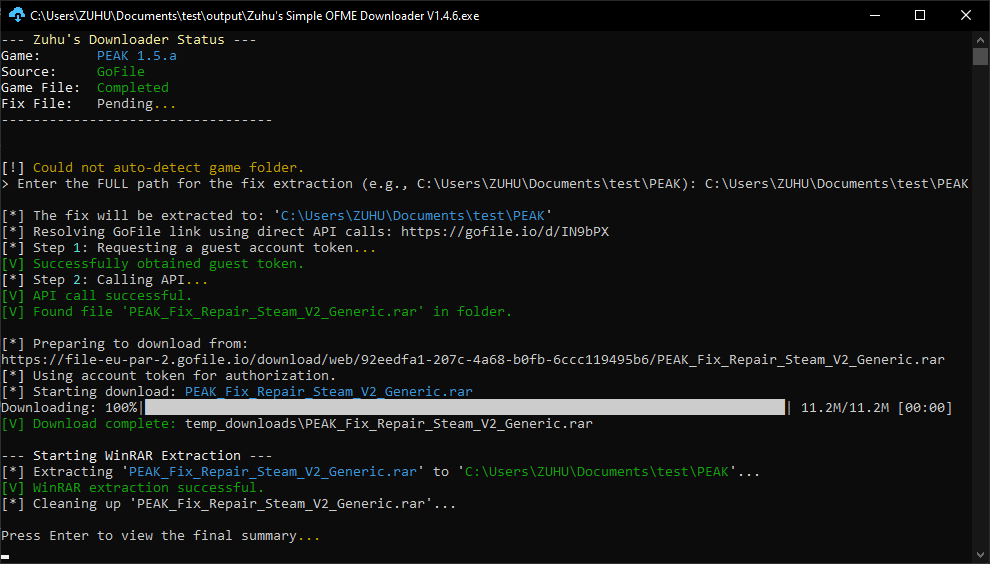Image resolution: width=990 pixels, height=564 pixels.
Task: Click the temp_downloads file path text
Action: tap(389, 424)
